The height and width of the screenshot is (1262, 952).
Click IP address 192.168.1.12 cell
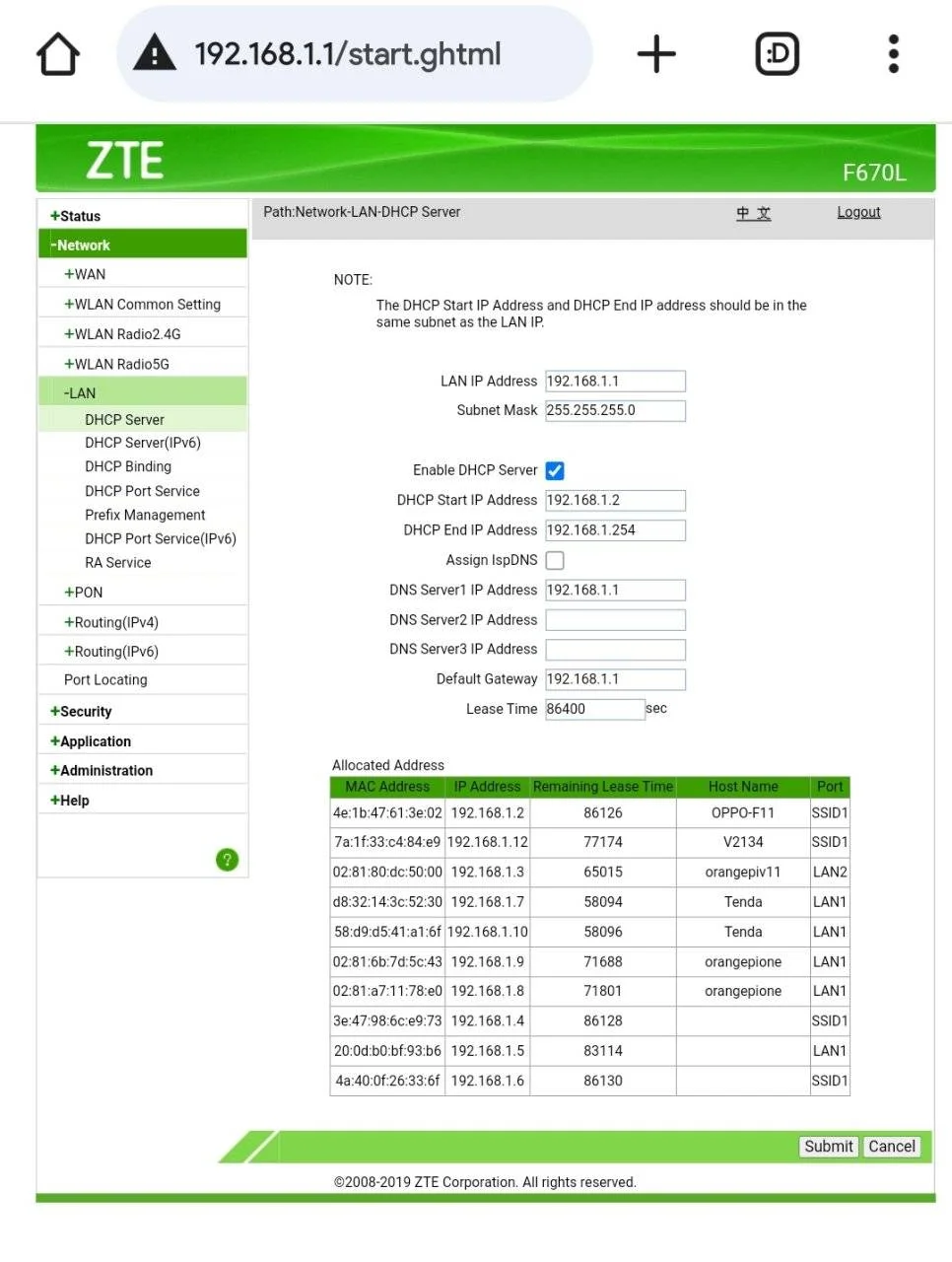(487, 842)
